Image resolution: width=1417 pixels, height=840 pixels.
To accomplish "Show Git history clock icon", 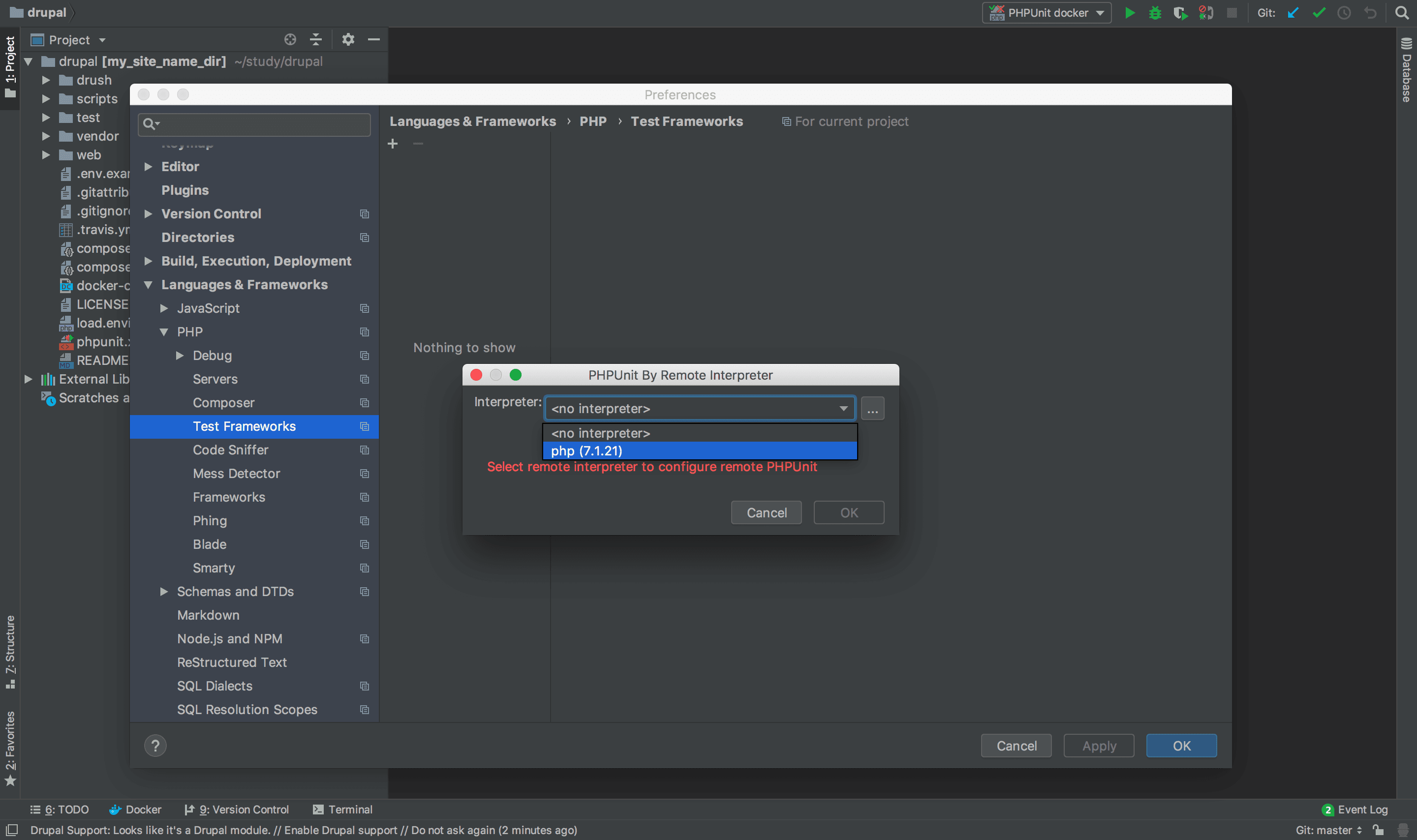I will (1344, 12).
